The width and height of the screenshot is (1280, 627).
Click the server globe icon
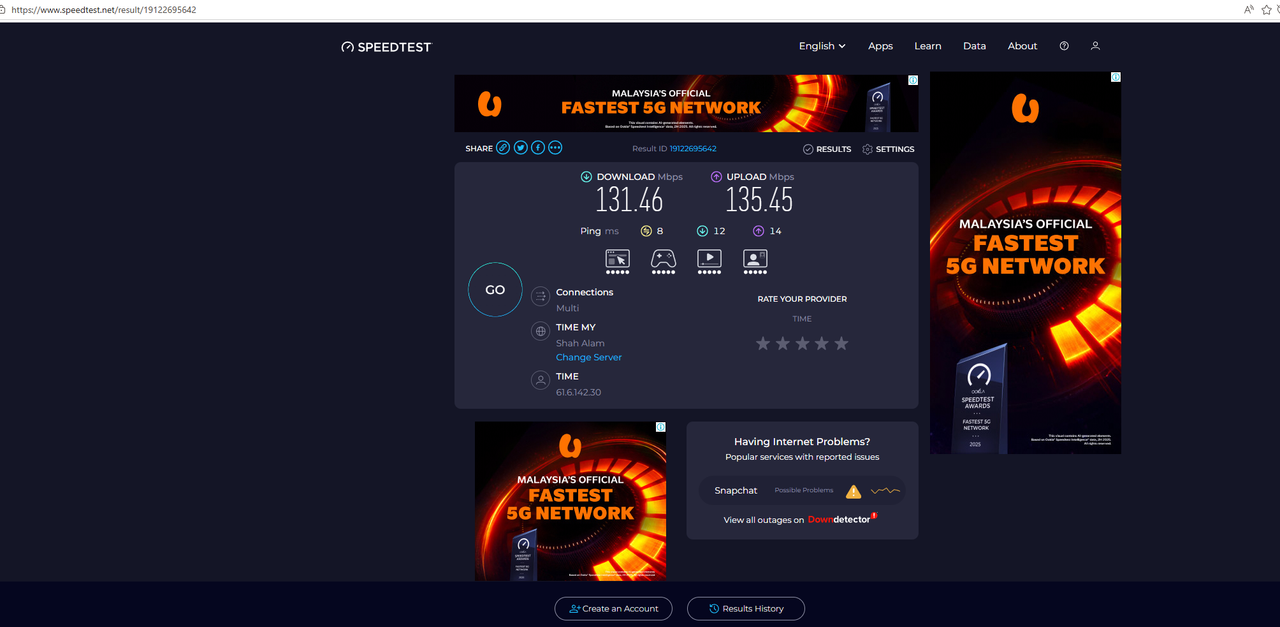540,331
